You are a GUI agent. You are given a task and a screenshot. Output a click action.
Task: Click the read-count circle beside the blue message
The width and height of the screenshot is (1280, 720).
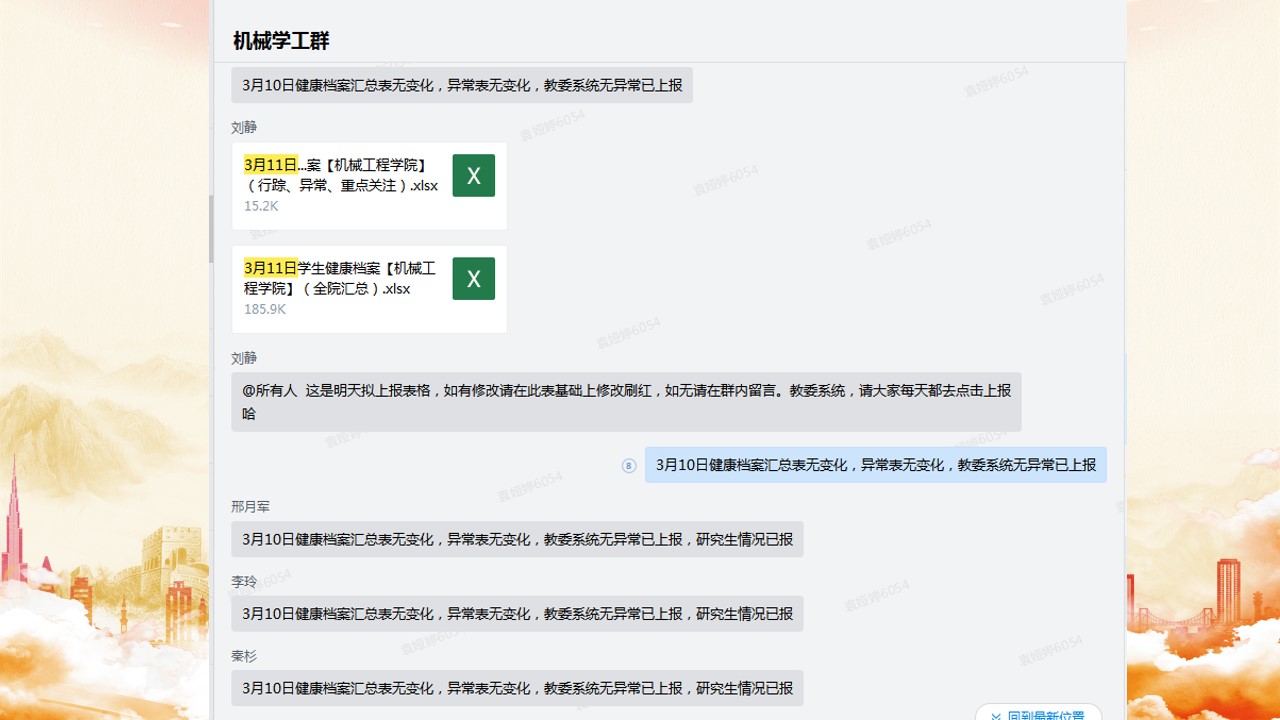(629, 465)
